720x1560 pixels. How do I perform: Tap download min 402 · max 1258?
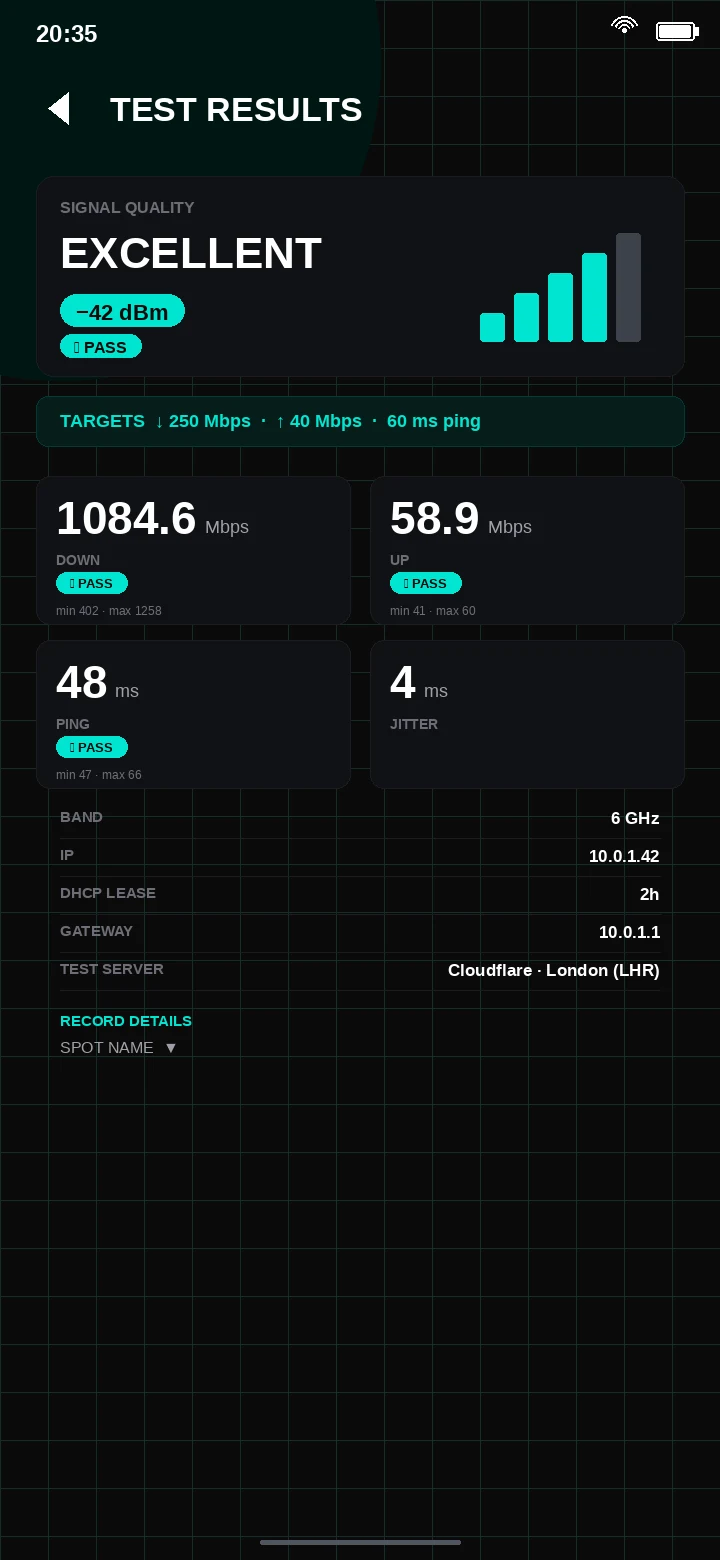[109, 611]
